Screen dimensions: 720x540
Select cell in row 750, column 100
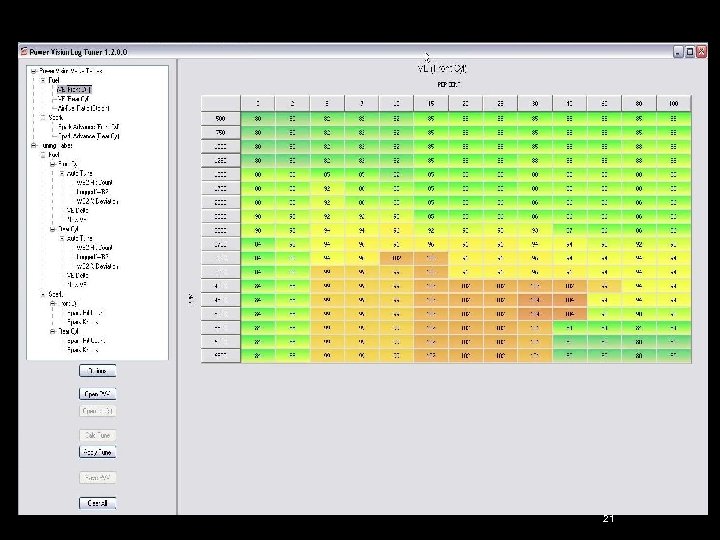click(x=674, y=133)
